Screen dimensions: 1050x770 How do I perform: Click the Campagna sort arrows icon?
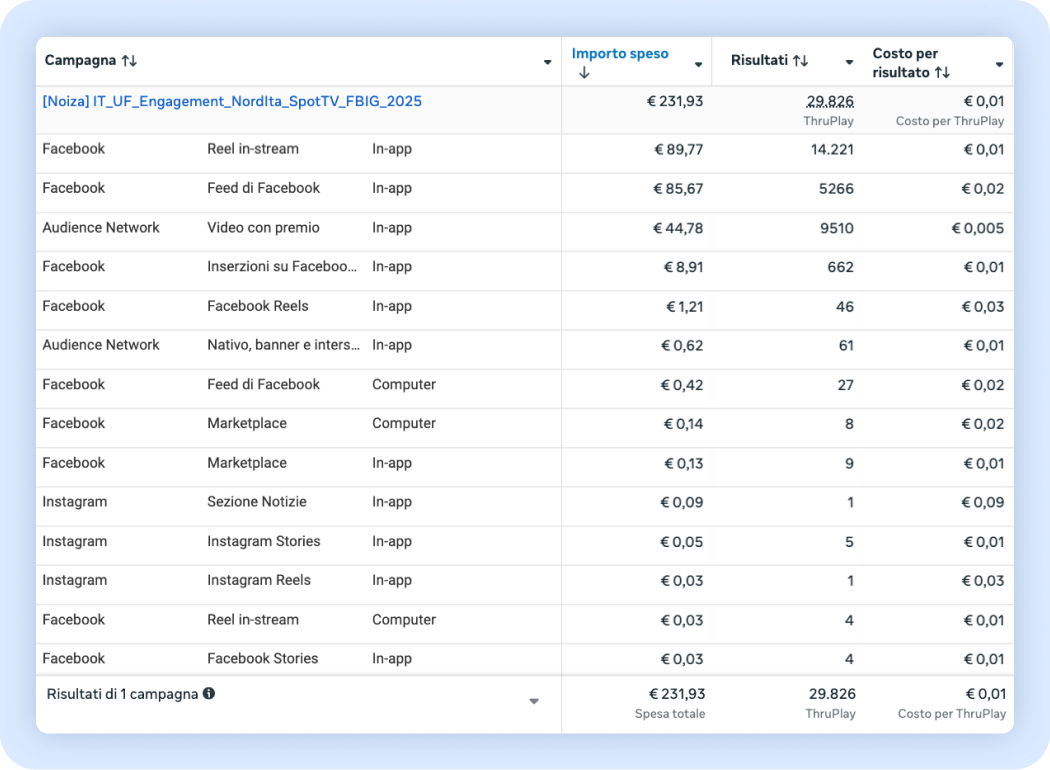point(129,61)
